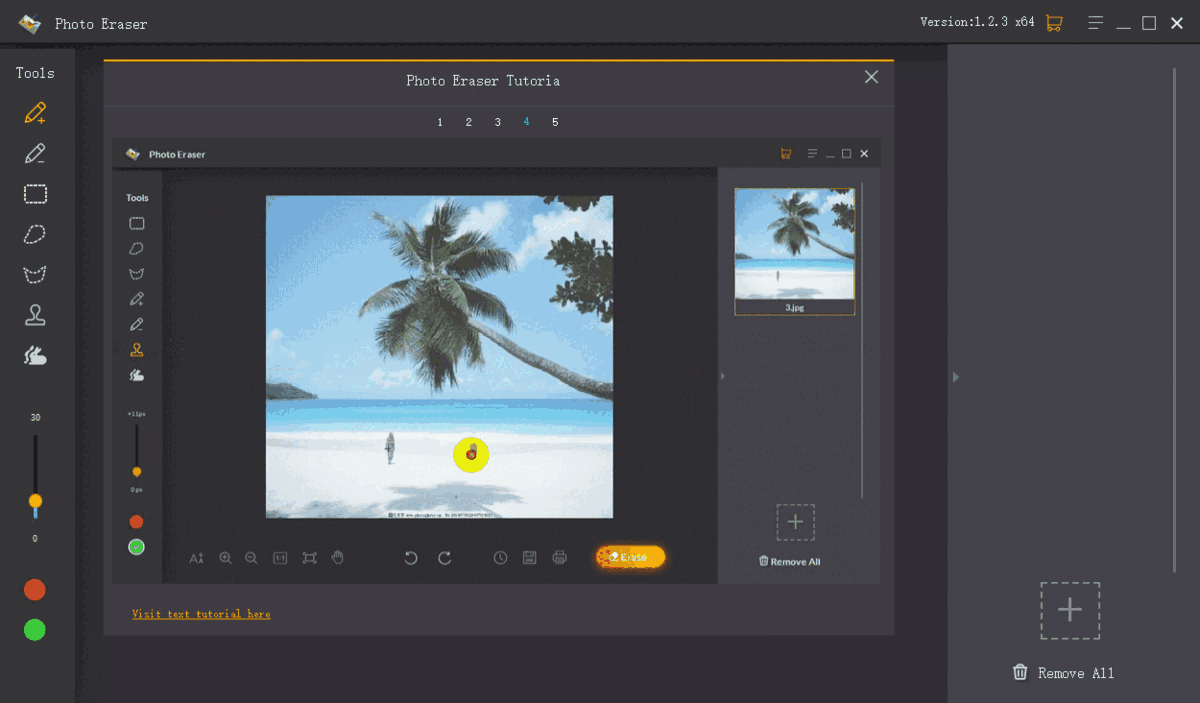Toggle the green marker color option

point(35,630)
